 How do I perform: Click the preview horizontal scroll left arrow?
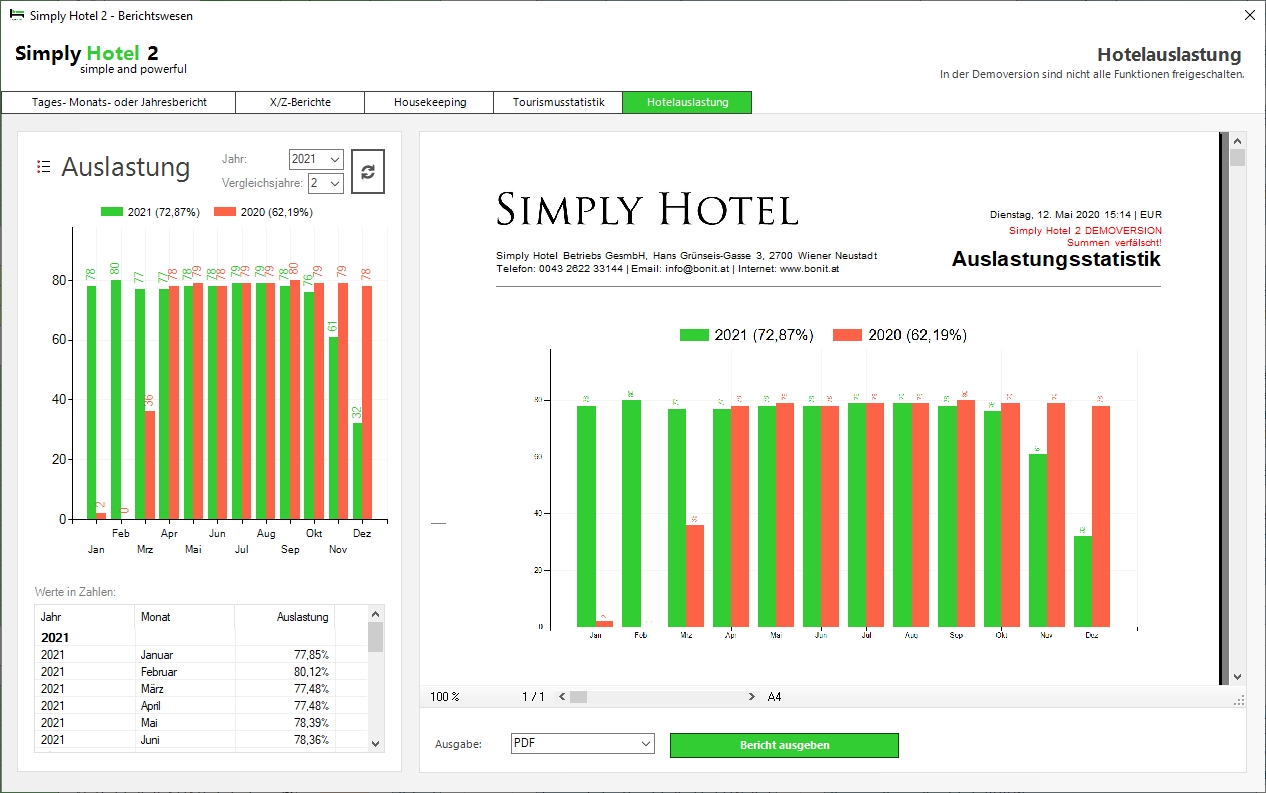(x=562, y=696)
